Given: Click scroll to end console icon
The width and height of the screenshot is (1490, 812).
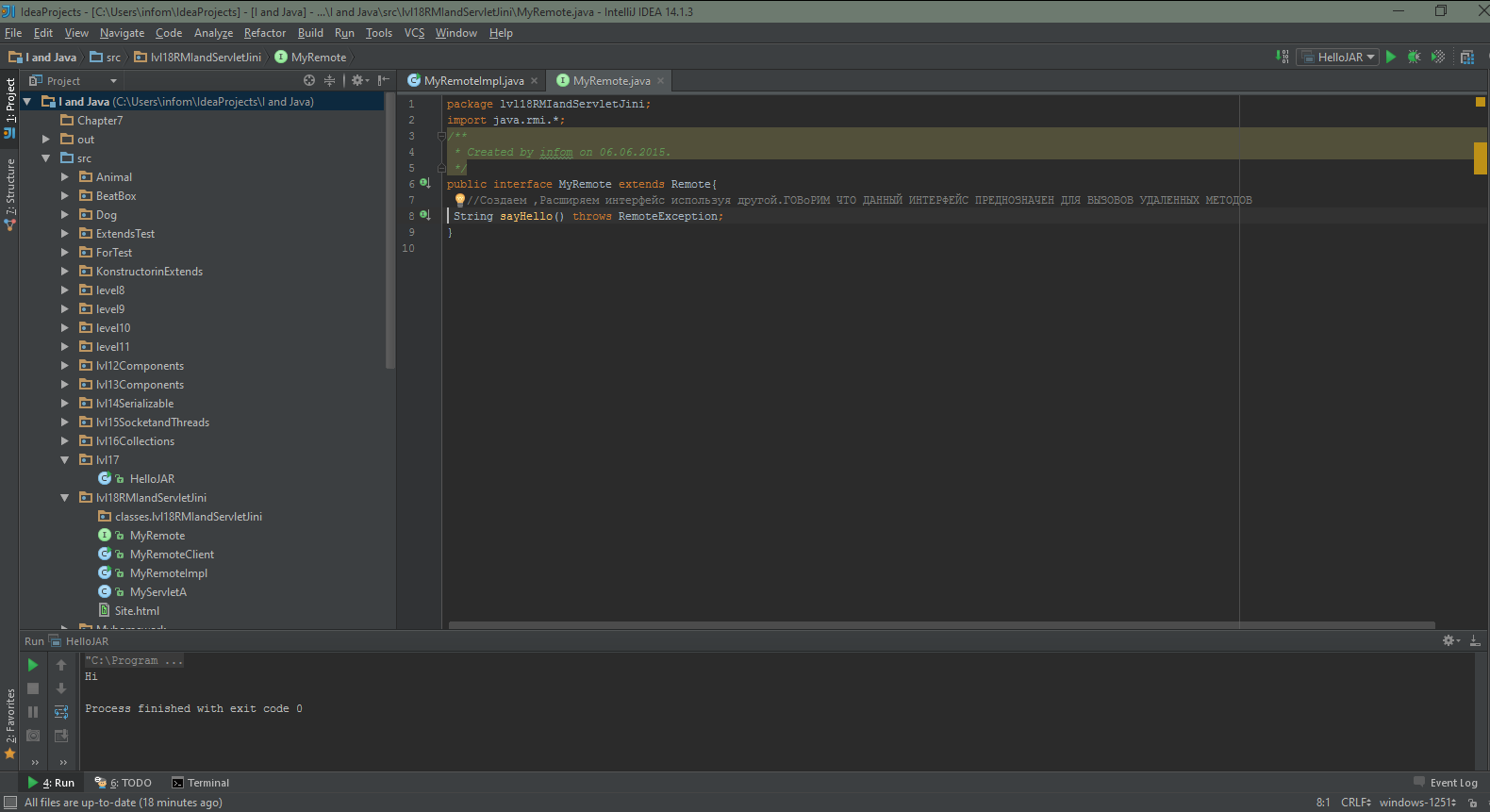Looking at the screenshot, I should click(x=61, y=736).
